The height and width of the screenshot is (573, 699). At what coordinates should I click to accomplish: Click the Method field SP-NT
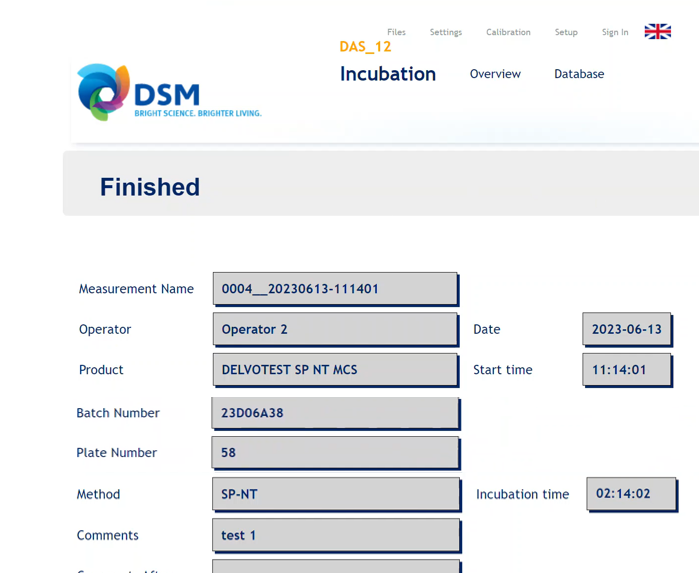(335, 494)
